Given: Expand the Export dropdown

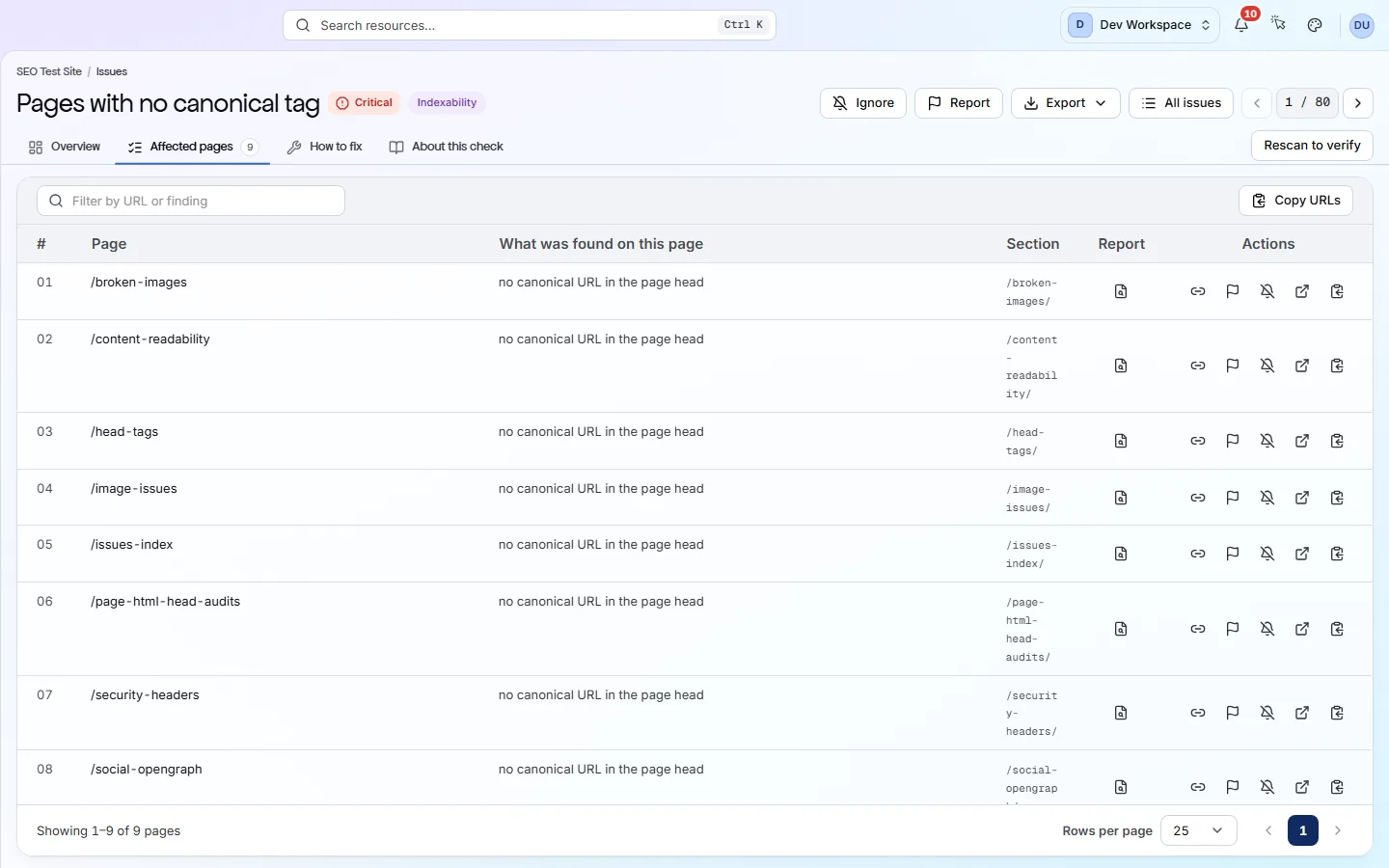Looking at the screenshot, I should 1065,103.
